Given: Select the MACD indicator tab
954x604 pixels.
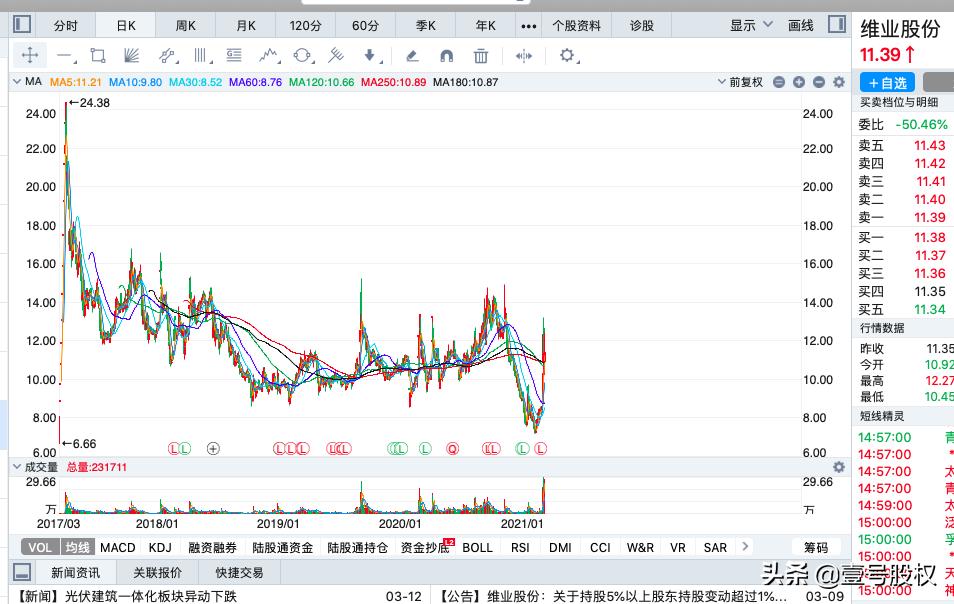Looking at the screenshot, I should [117, 547].
